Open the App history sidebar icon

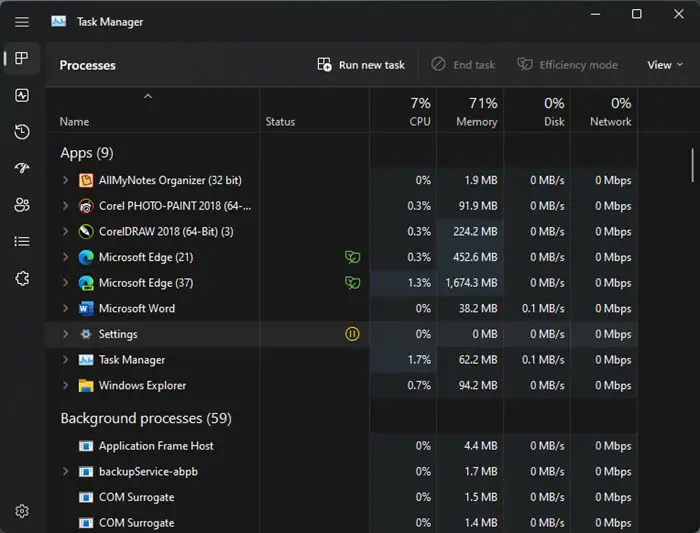pos(22,132)
